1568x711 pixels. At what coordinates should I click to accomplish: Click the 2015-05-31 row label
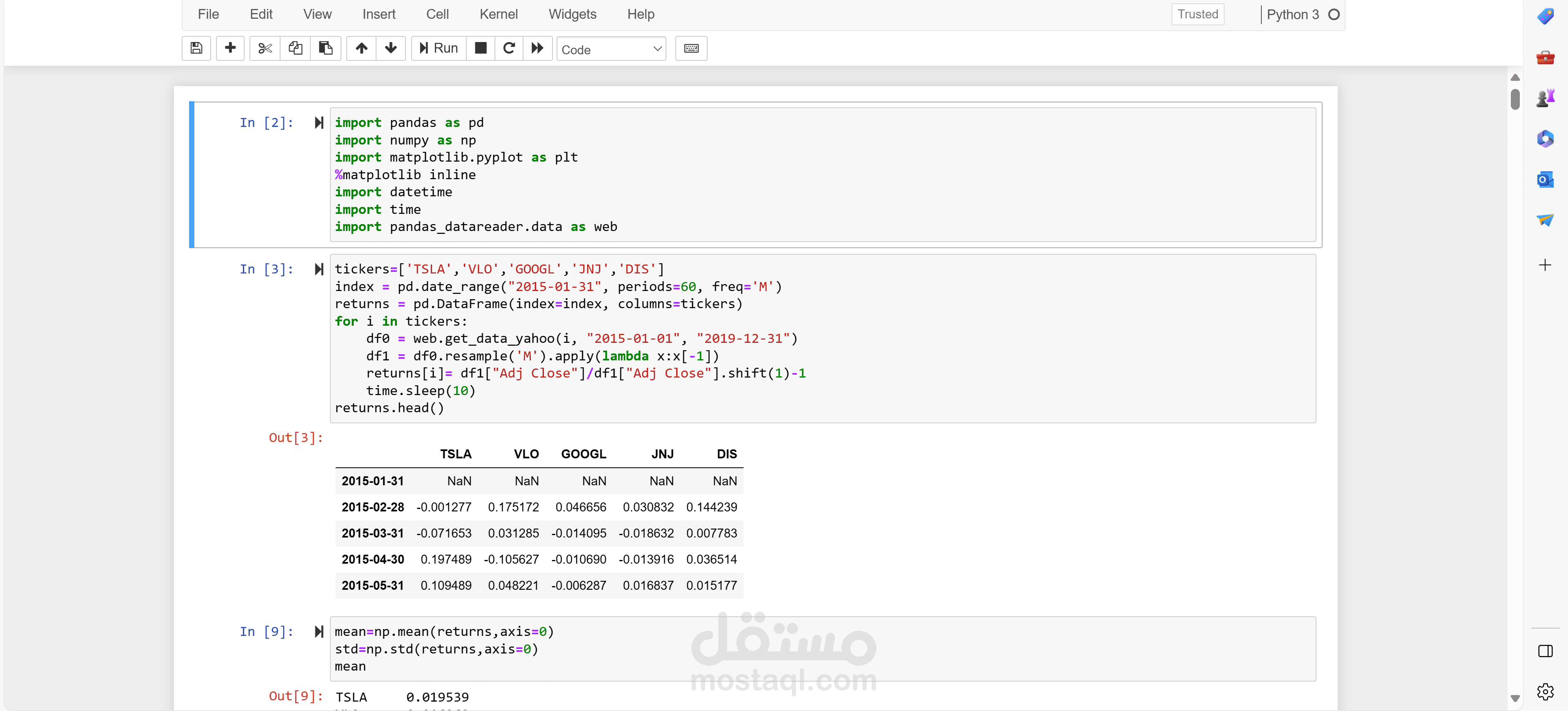pyautogui.click(x=372, y=586)
